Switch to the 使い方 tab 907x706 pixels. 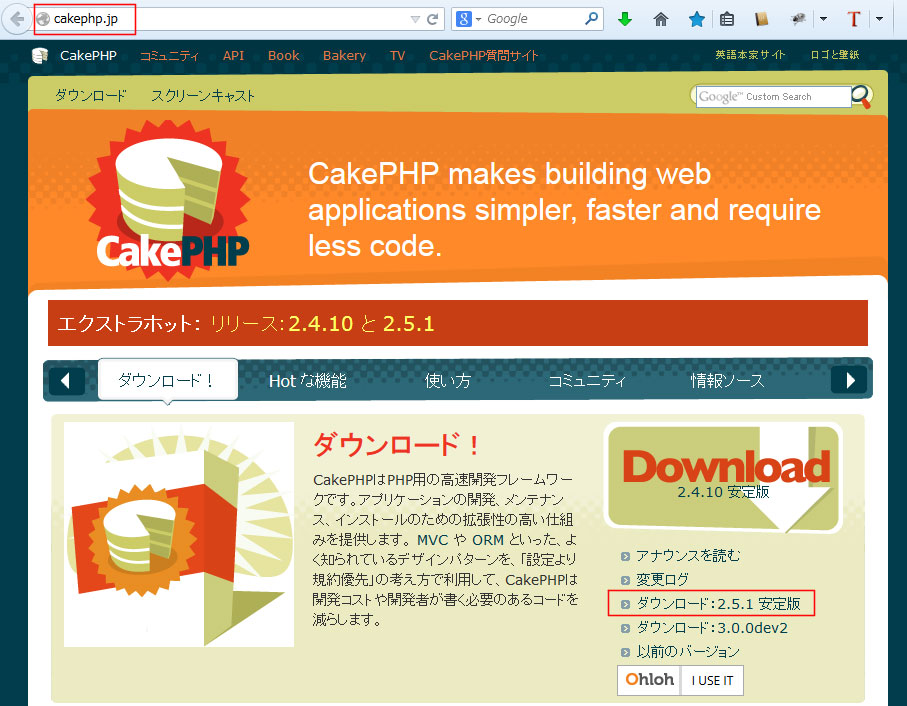coord(448,380)
